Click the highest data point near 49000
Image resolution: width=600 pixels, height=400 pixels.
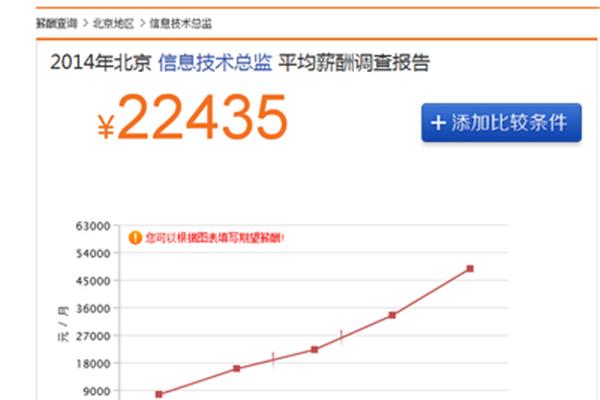470,269
